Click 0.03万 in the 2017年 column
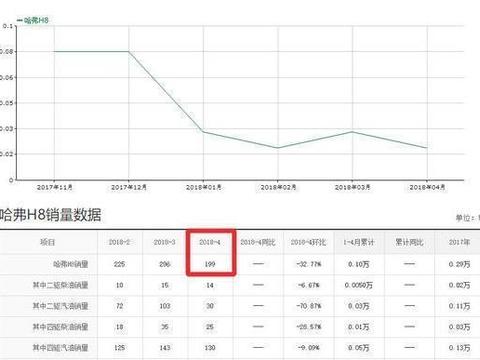Image resolution: width=480 pixels, height=360 pixels. coord(459,327)
